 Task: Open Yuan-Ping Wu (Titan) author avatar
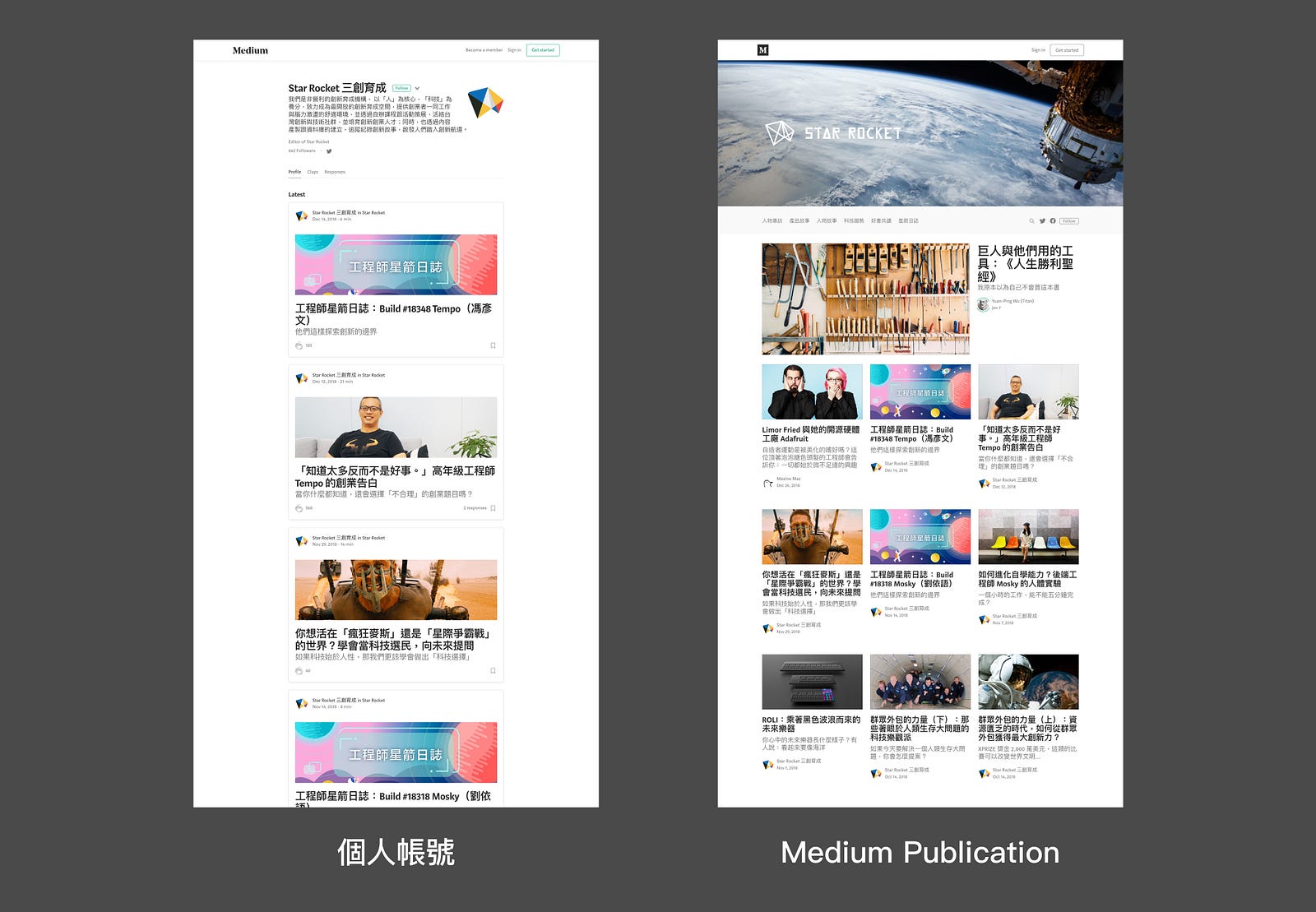(983, 304)
